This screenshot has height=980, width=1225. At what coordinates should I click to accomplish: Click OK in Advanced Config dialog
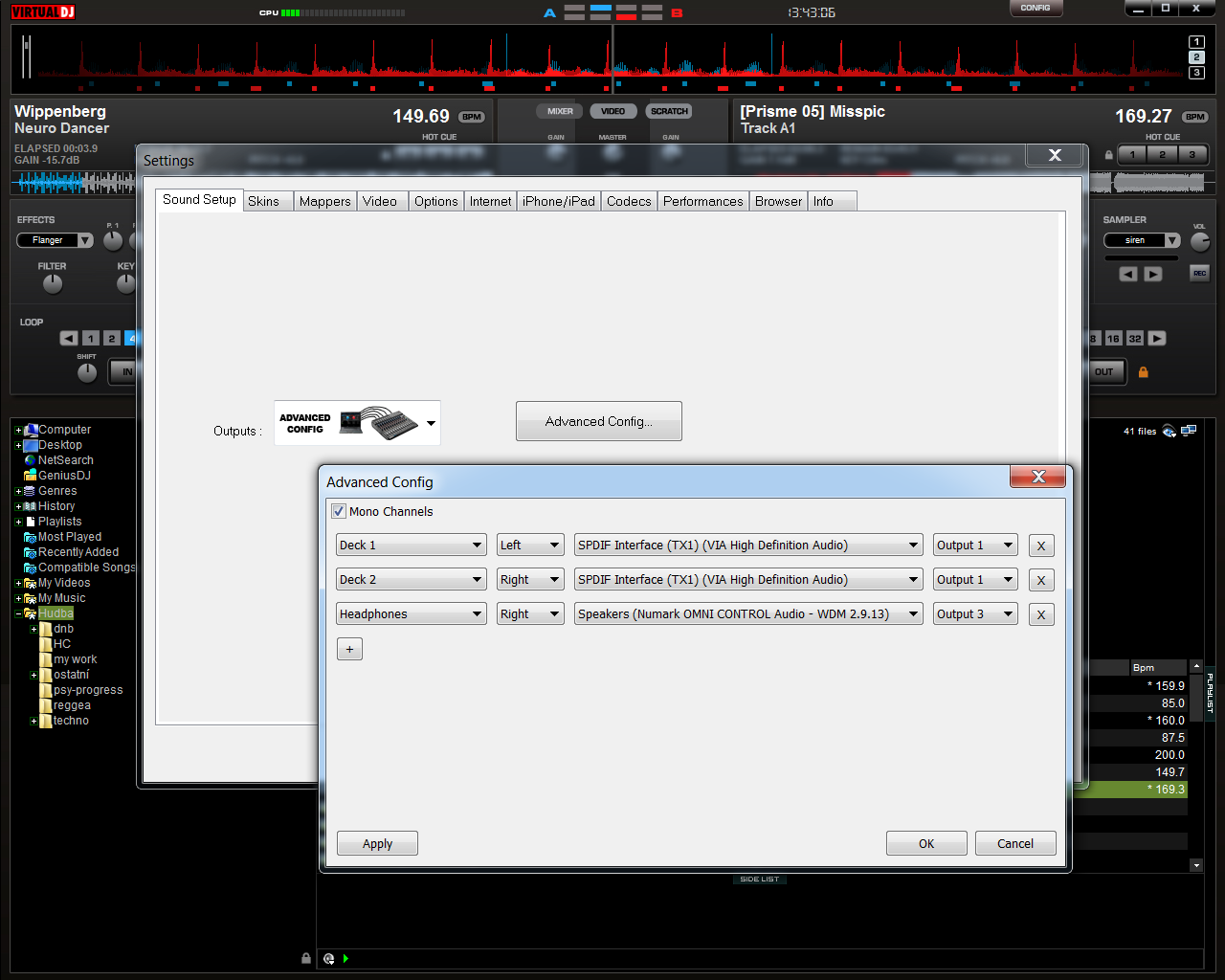[x=925, y=844]
